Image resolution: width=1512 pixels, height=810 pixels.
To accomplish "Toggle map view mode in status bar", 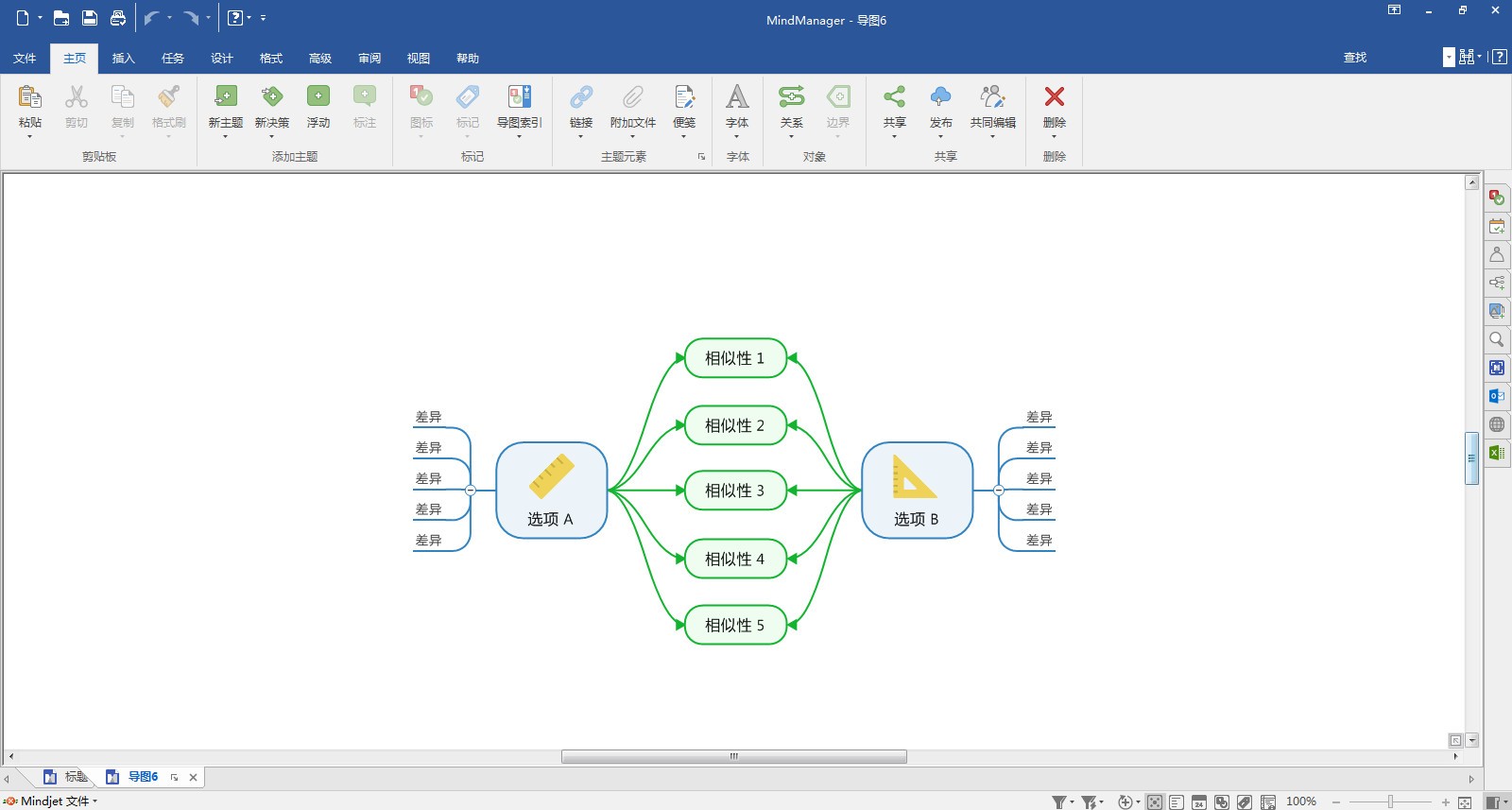I will [1155, 802].
